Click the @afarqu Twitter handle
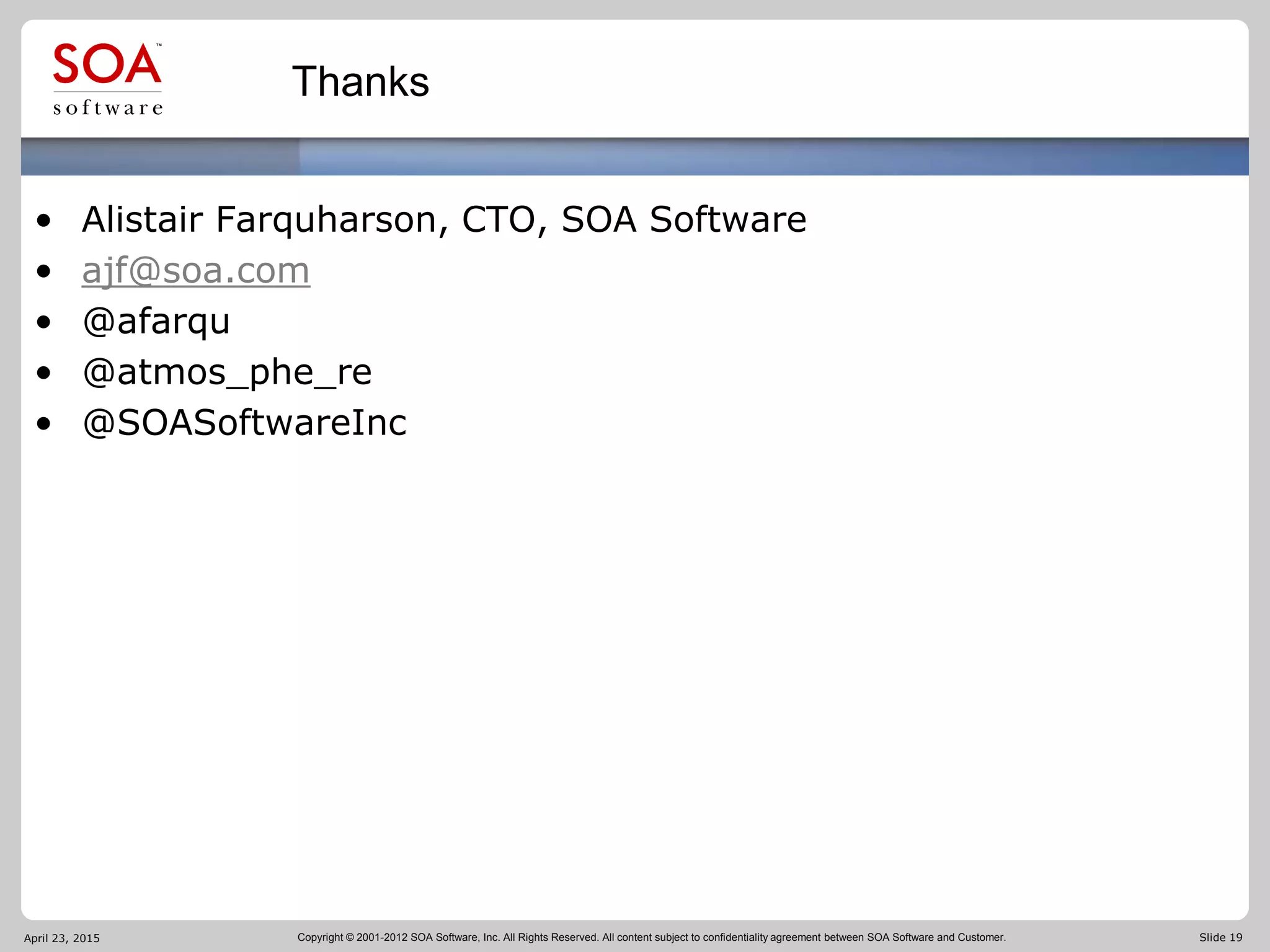1270x952 pixels. (x=156, y=322)
